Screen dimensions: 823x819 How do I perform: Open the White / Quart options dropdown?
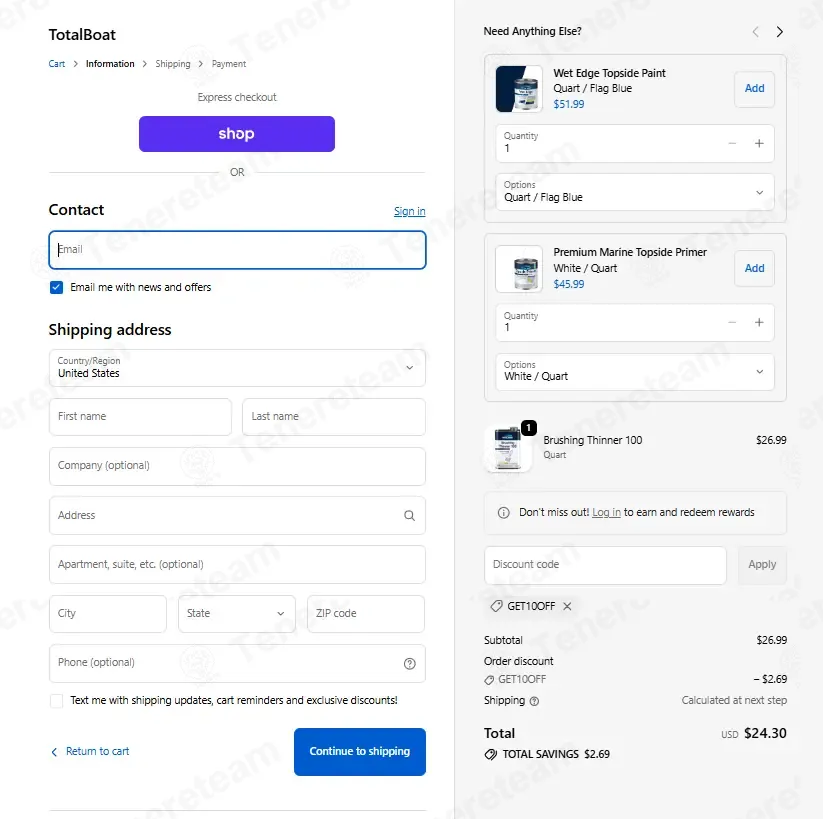tap(635, 372)
